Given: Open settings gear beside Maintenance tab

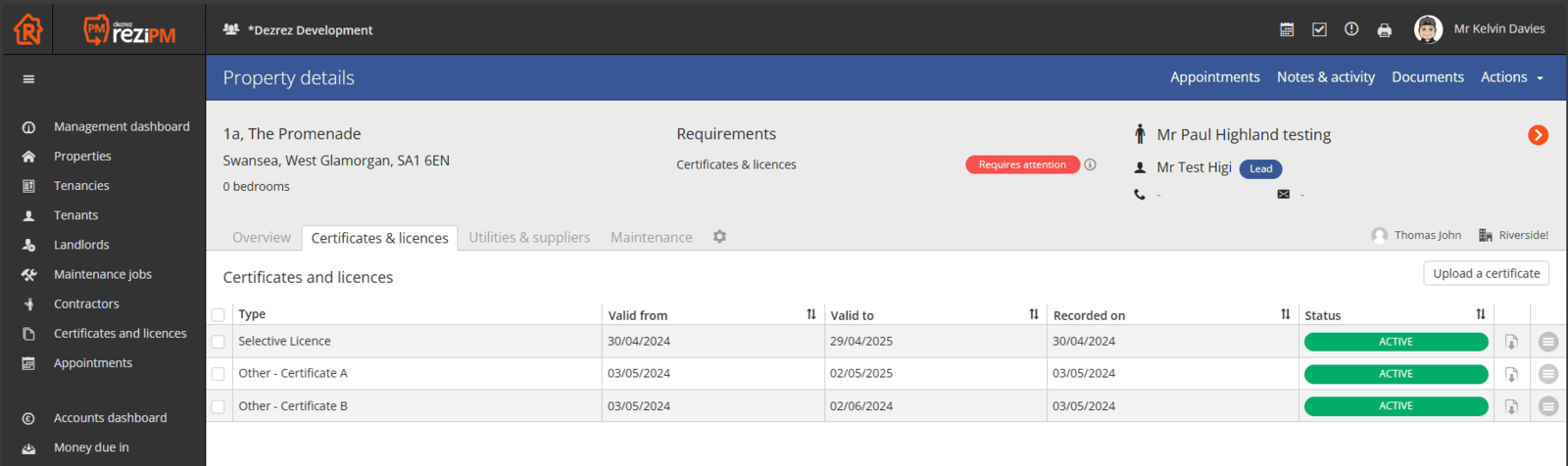Looking at the screenshot, I should (x=719, y=237).
